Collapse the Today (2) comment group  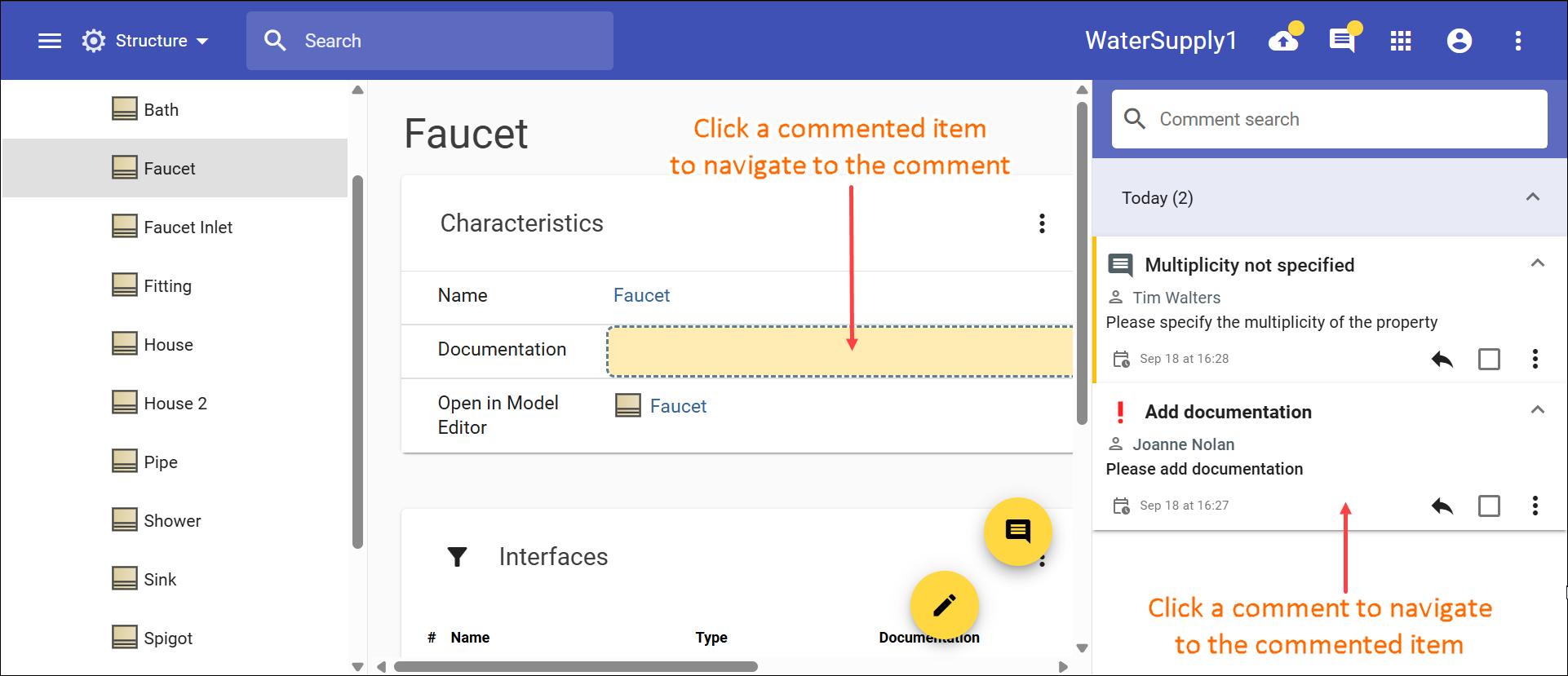pyautogui.click(x=1533, y=197)
